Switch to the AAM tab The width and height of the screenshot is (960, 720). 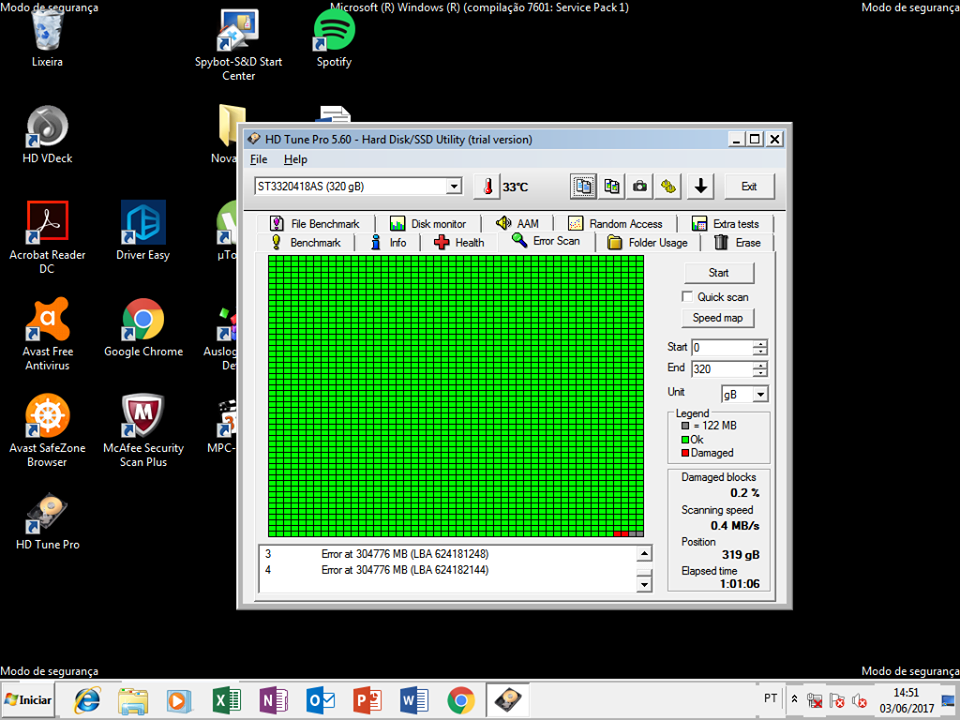[517, 223]
